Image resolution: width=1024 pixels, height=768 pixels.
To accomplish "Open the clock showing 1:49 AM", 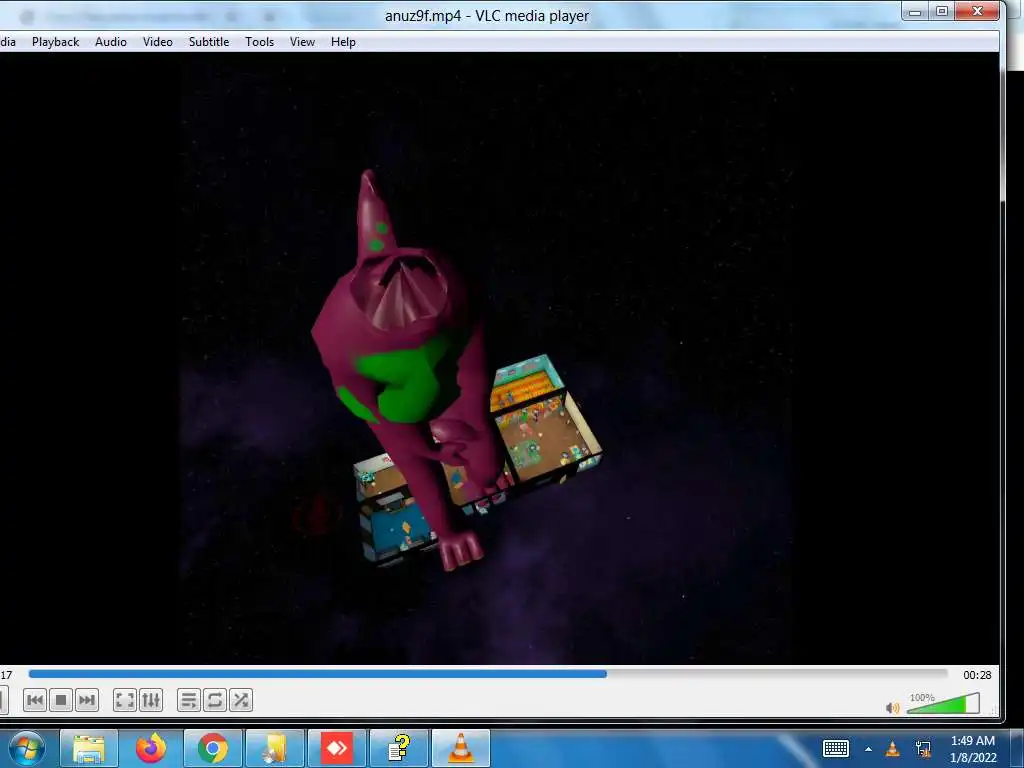I will click(x=973, y=749).
